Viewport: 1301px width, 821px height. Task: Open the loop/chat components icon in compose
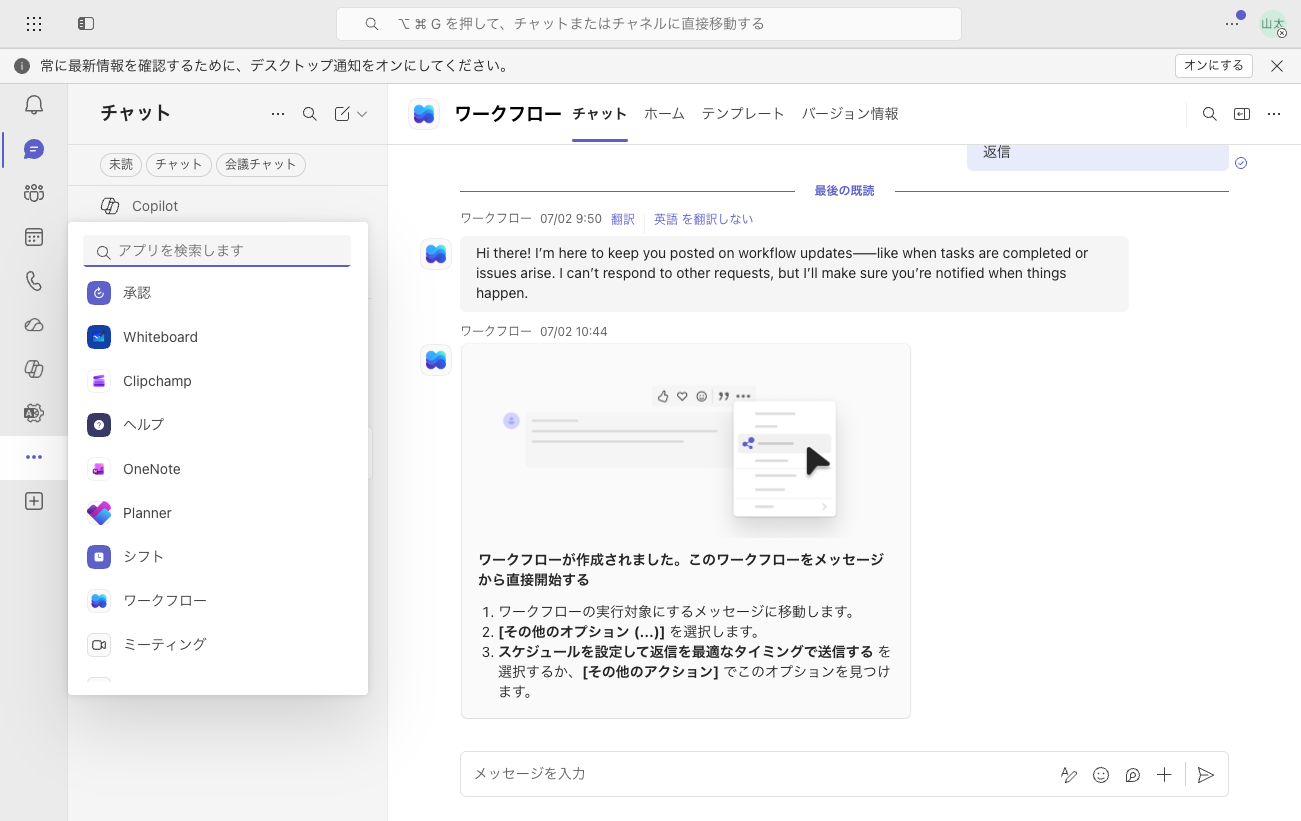coord(1133,774)
